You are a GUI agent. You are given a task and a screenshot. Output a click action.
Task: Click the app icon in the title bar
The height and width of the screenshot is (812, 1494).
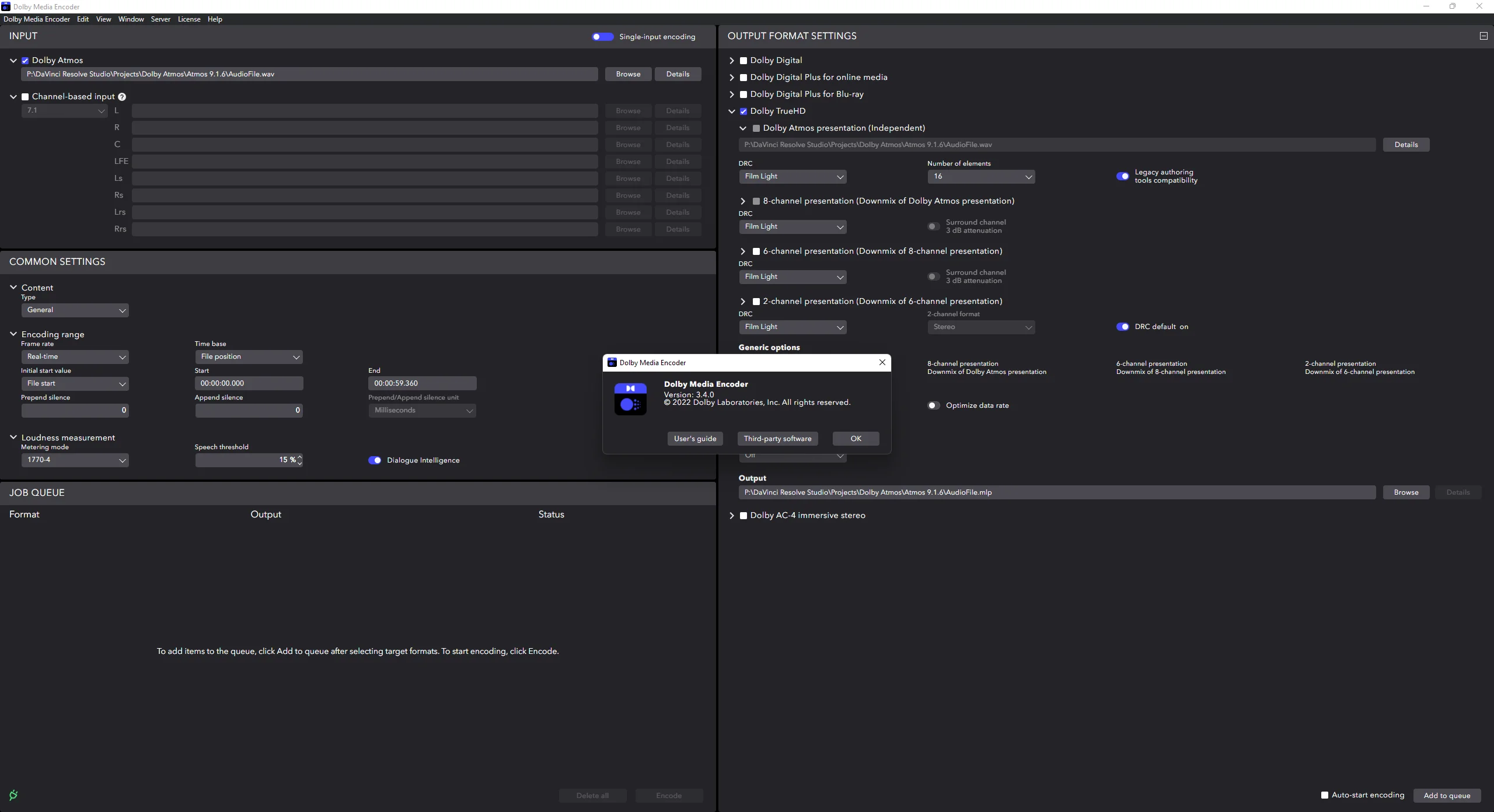(x=6, y=6)
